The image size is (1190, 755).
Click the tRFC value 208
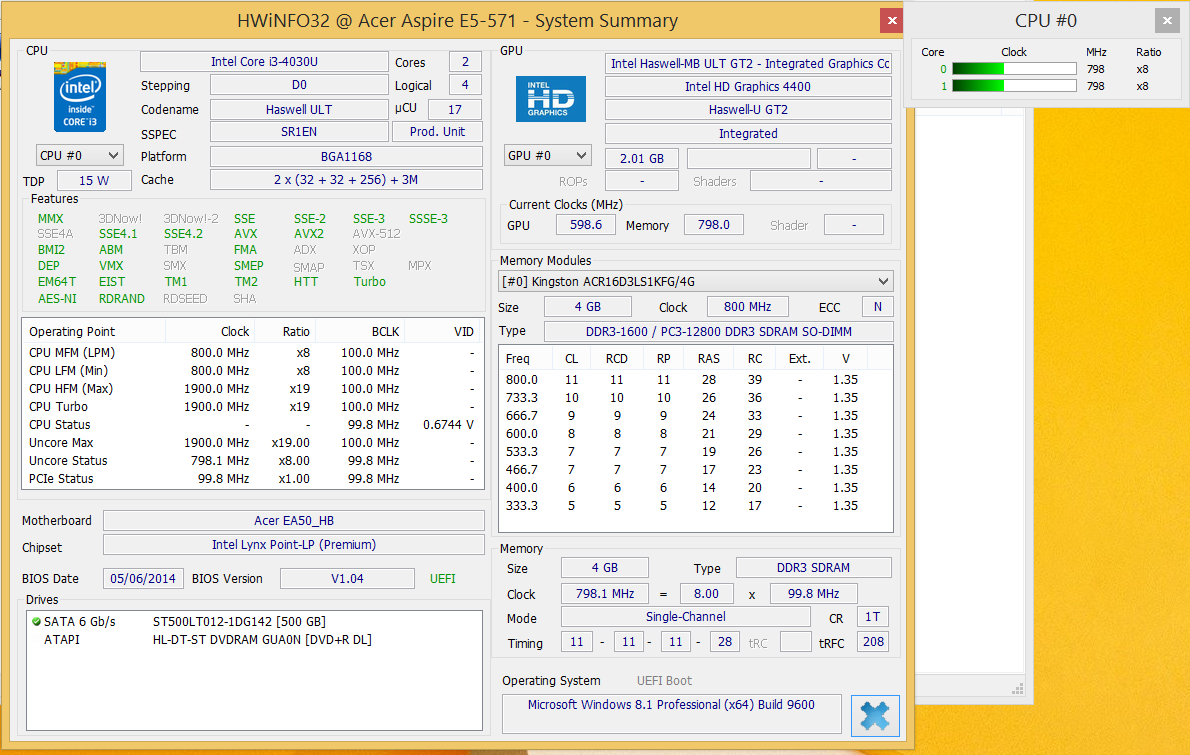pyautogui.click(x=873, y=641)
